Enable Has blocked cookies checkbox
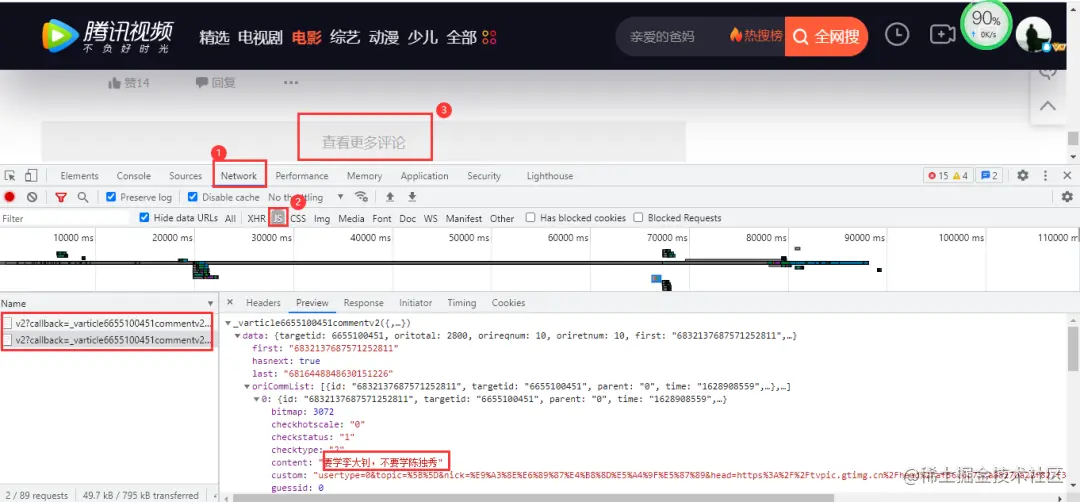Image resolution: width=1080 pixels, height=502 pixels. [x=530, y=218]
